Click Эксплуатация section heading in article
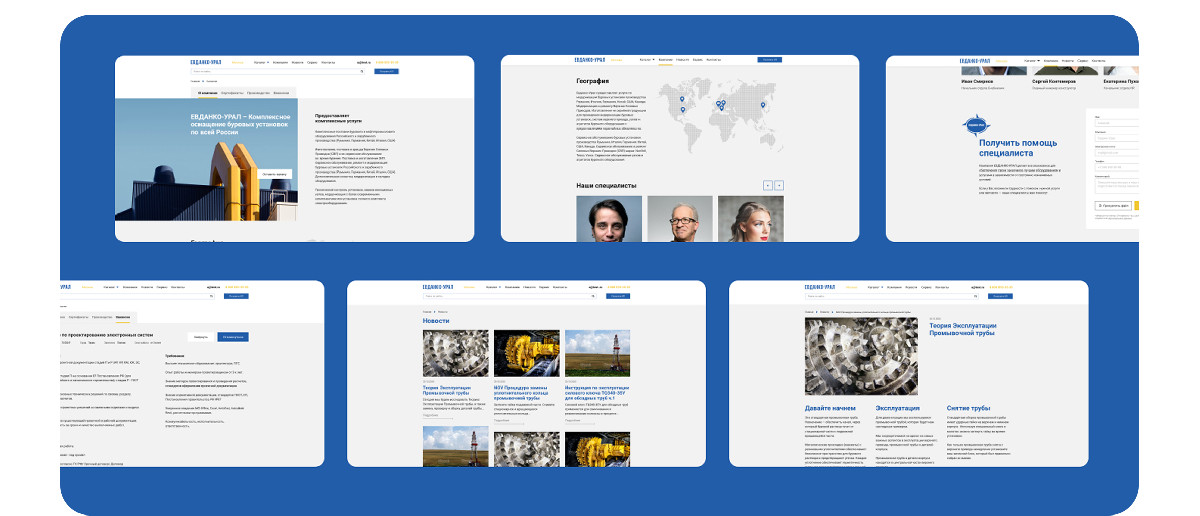The width and height of the screenshot is (1200, 516). 898,408
